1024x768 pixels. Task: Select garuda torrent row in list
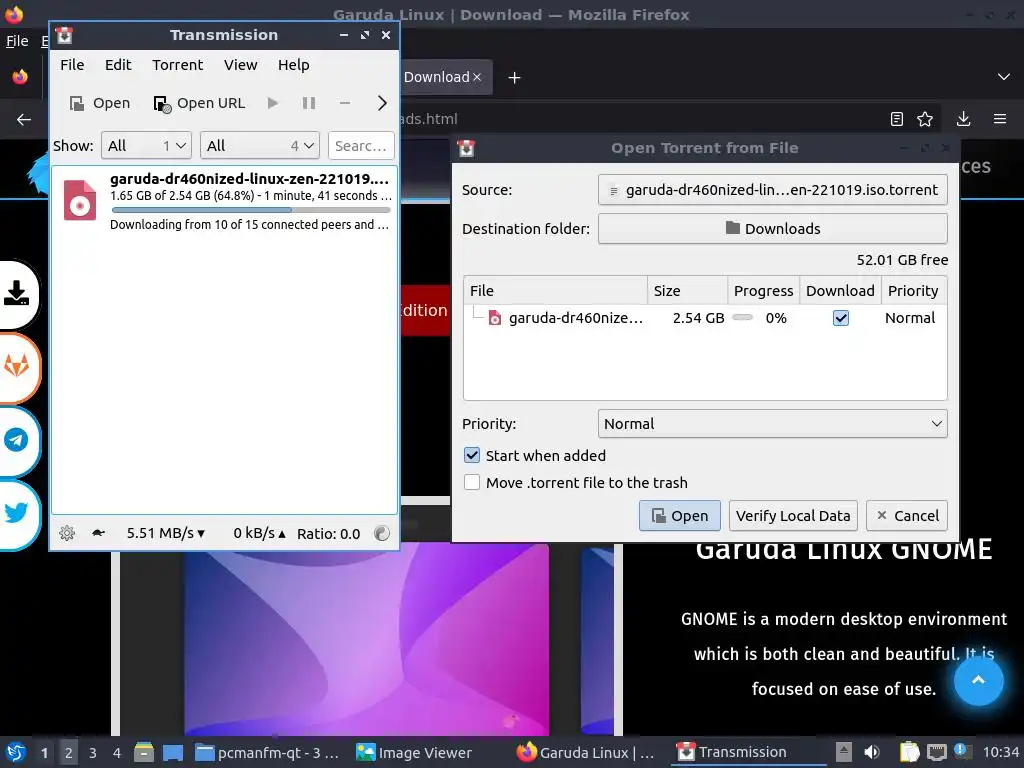pos(225,200)
